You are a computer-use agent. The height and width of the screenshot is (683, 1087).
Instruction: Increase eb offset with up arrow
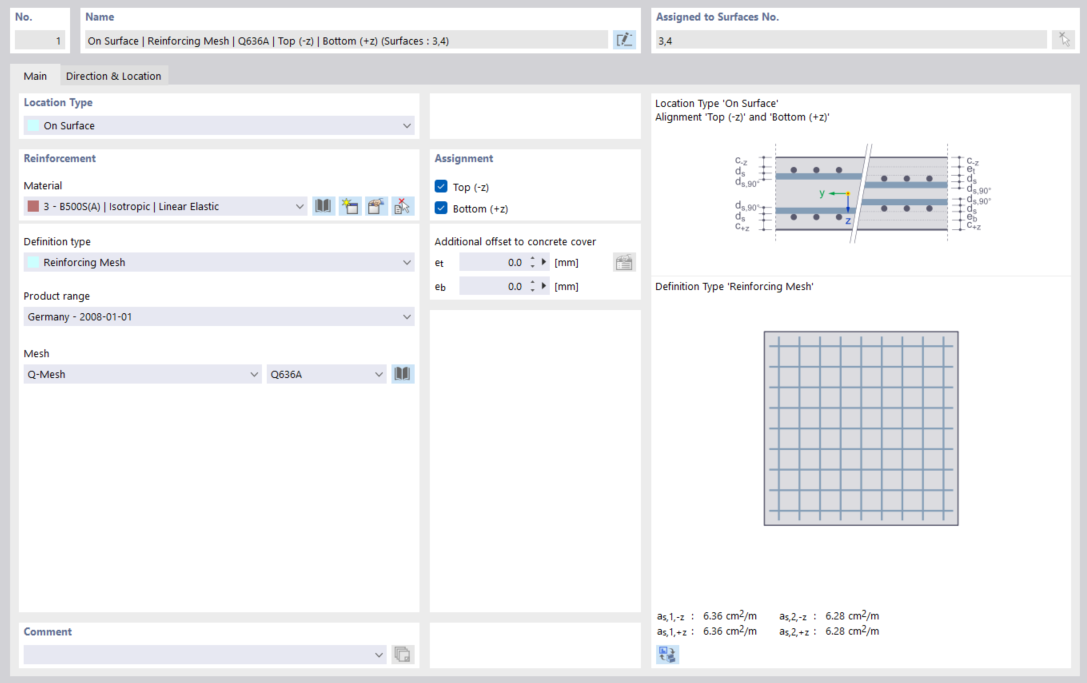pyautogui.click(x=532, y=282)
